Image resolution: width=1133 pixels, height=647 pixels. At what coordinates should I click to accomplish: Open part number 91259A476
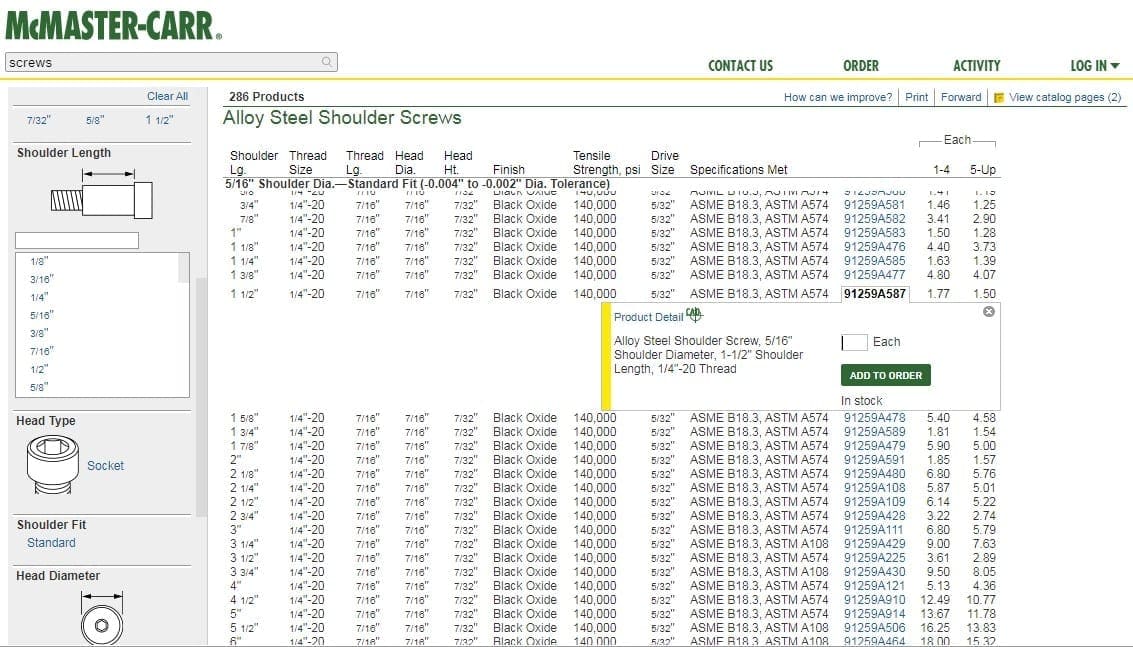point(874,247)
